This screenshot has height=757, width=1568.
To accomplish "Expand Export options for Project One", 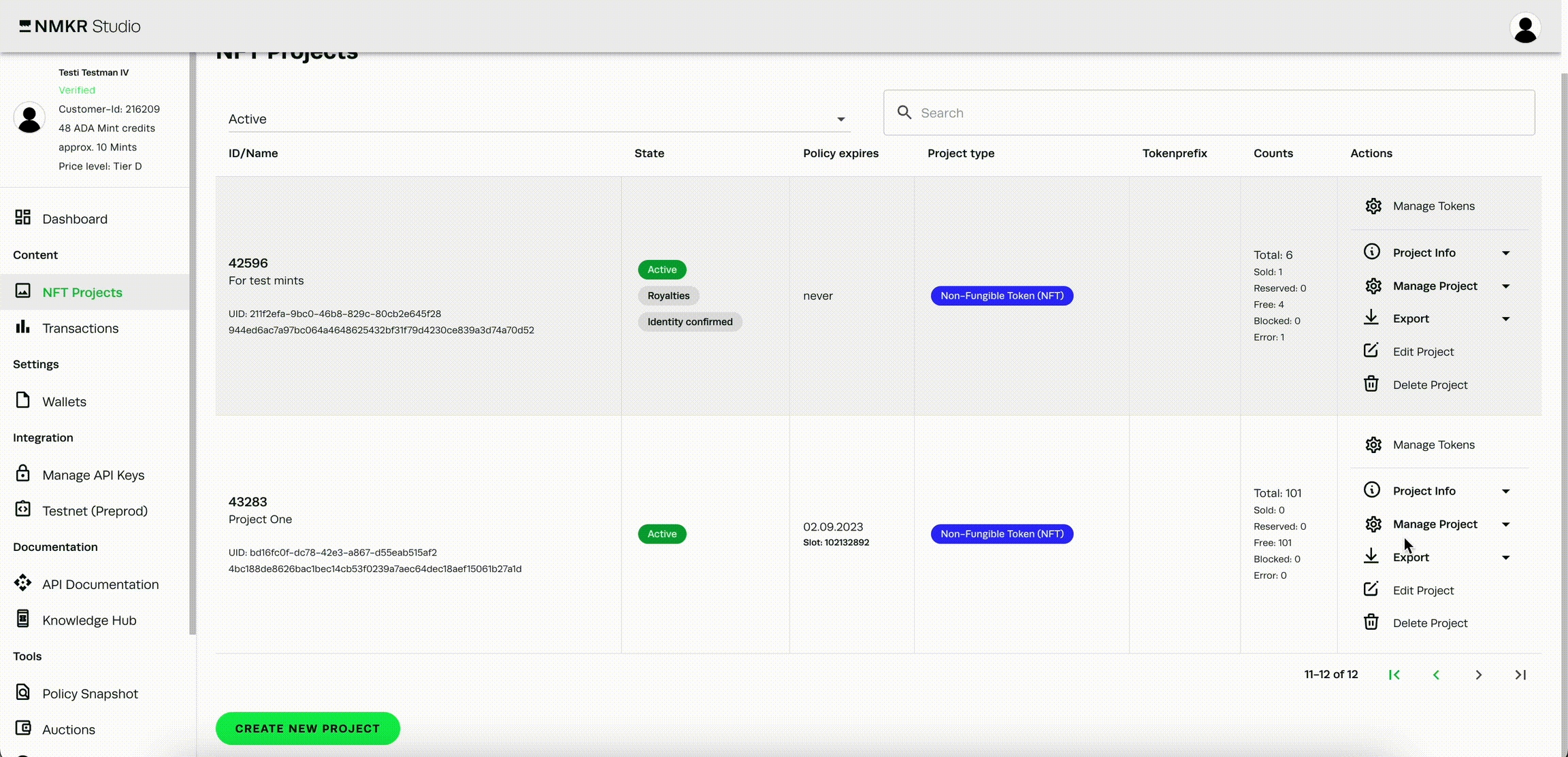I will click(x=1505, y=558).
